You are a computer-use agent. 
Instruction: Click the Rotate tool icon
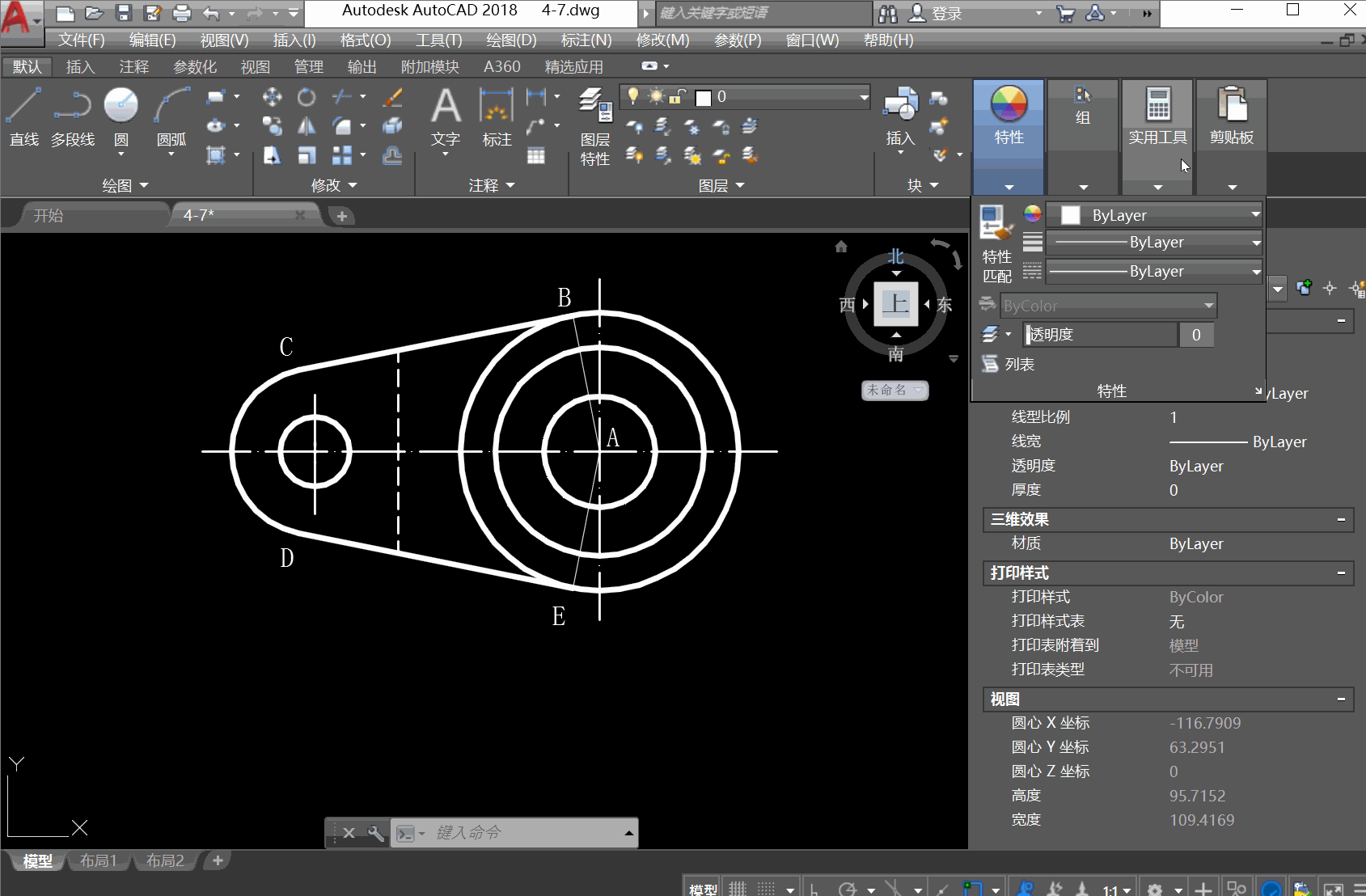click(307, 98)
